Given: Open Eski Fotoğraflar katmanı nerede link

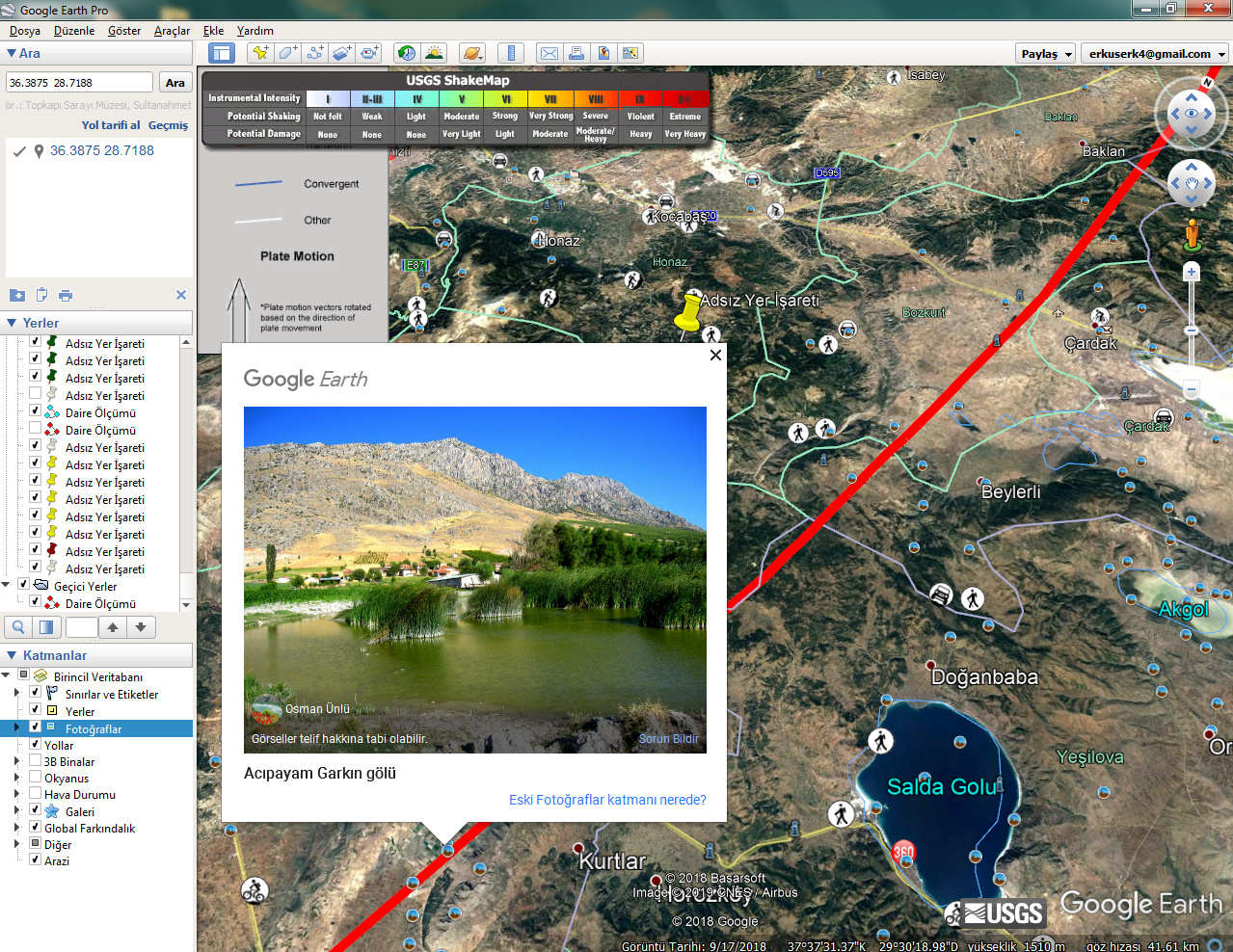Looking at the screenshot, I should pos(607,800).
